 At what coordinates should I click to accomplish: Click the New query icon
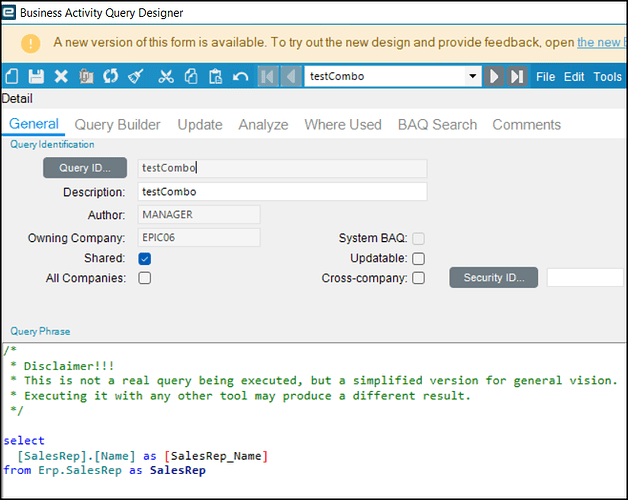coord(13,77)
